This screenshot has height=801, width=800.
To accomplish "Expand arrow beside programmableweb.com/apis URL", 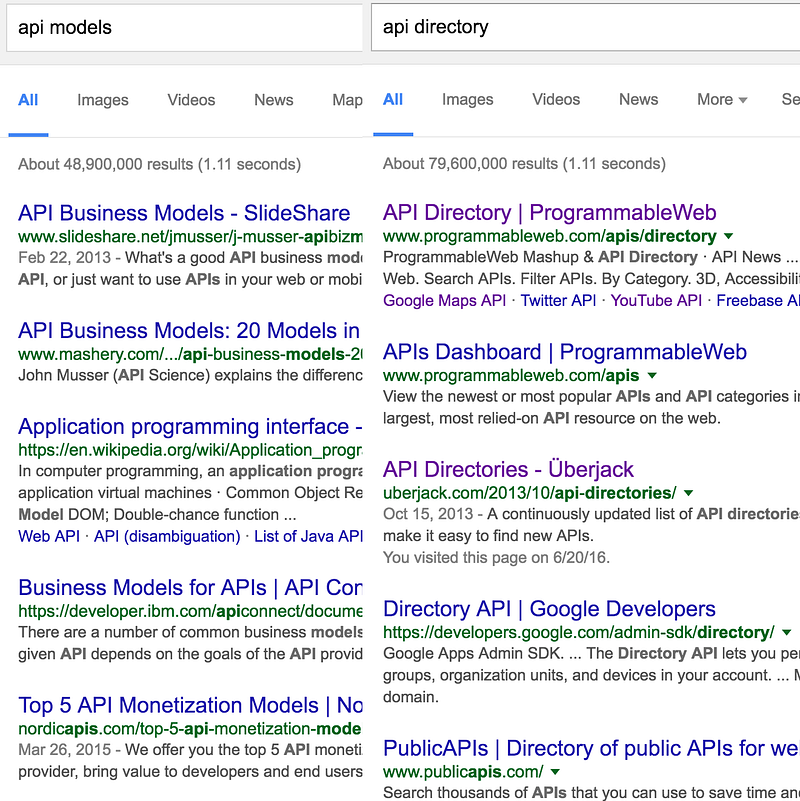I will click(x=652, y=376).
